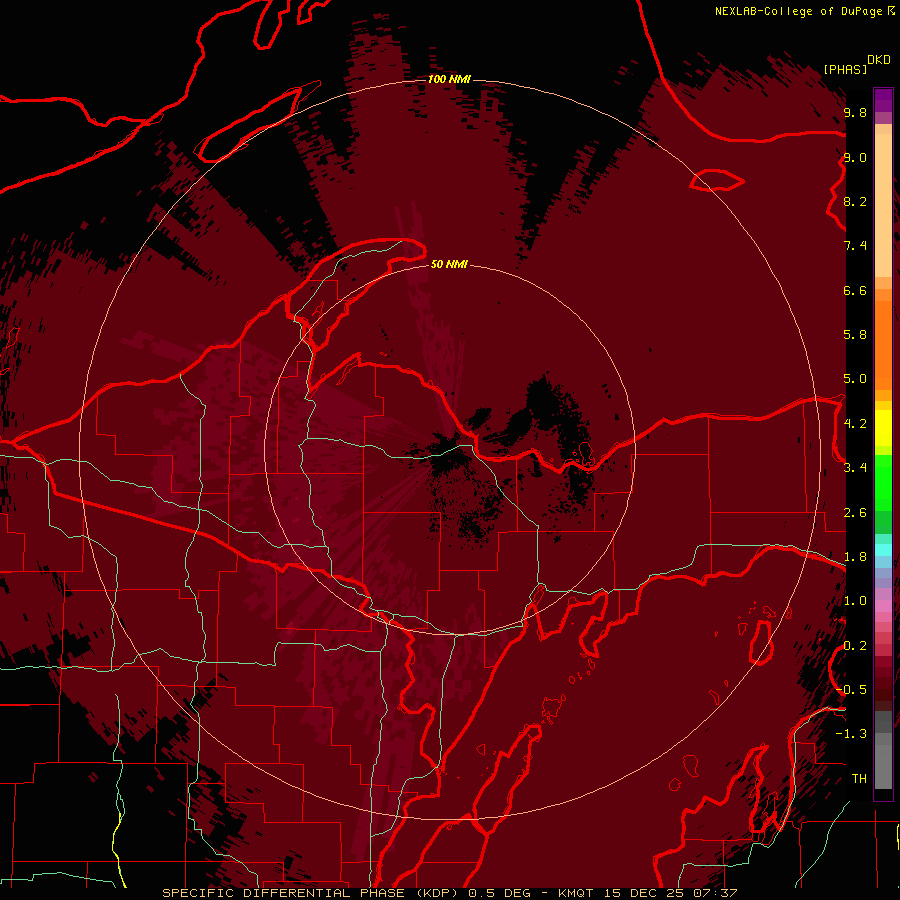Click the 3.4 value on the color scale
This screenshot has height=900, width=900.
point(855,468)
